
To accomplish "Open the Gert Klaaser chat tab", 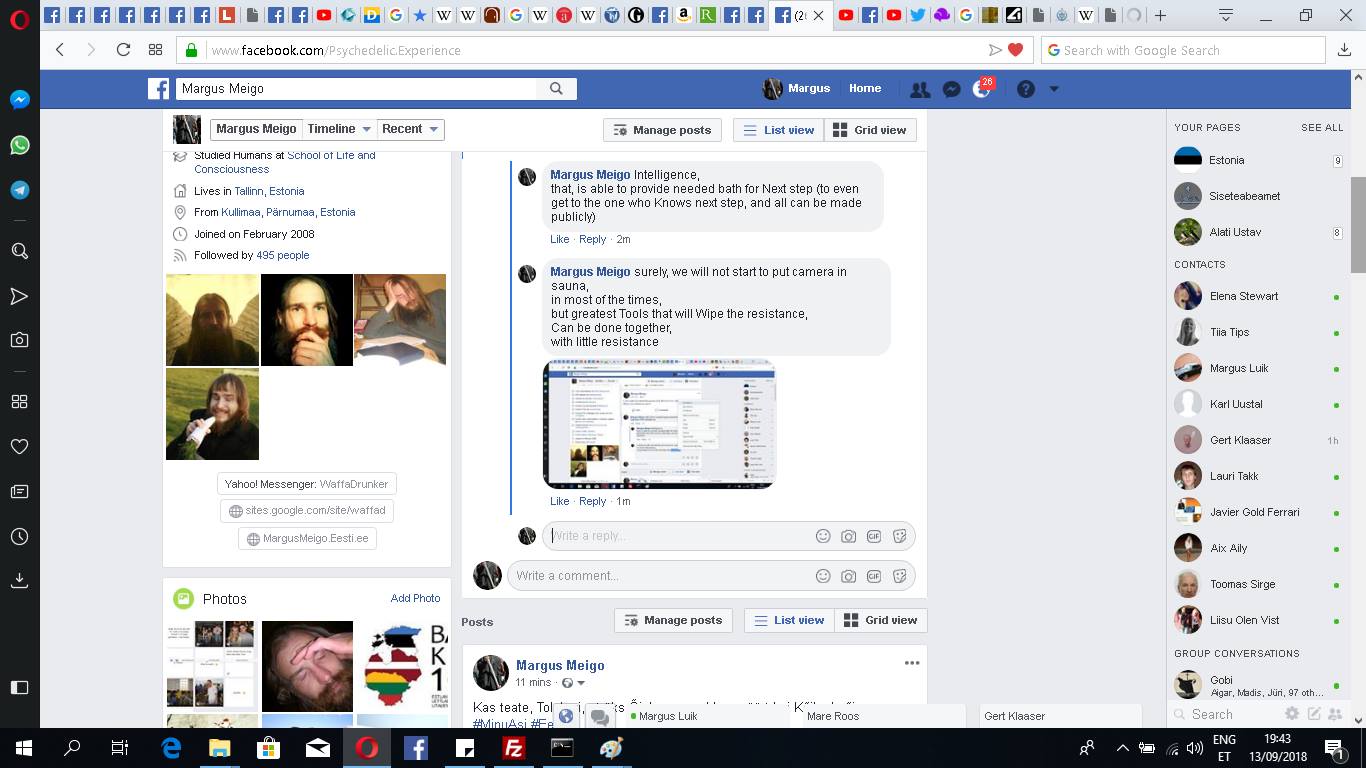I will pos(1058,716).
